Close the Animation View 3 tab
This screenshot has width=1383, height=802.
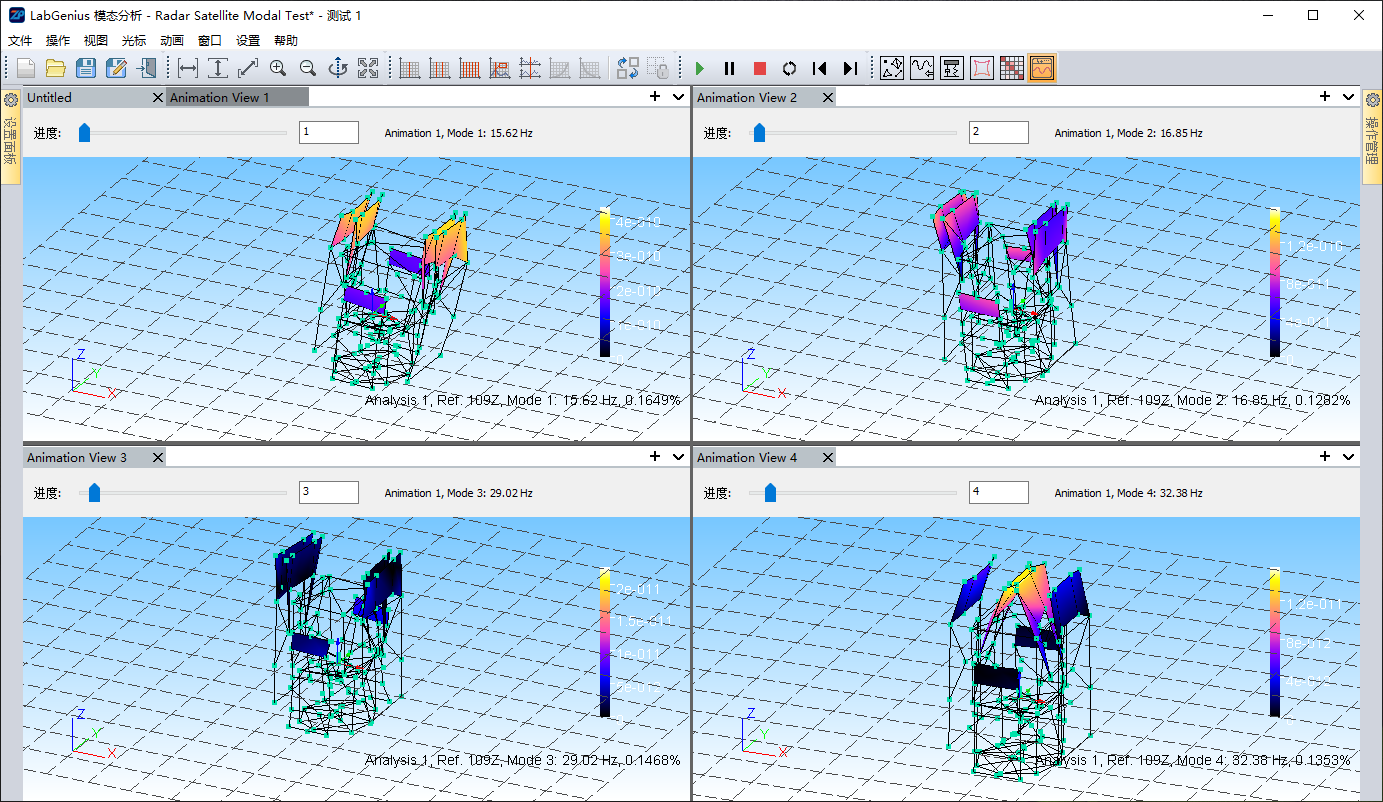[157, 457]
